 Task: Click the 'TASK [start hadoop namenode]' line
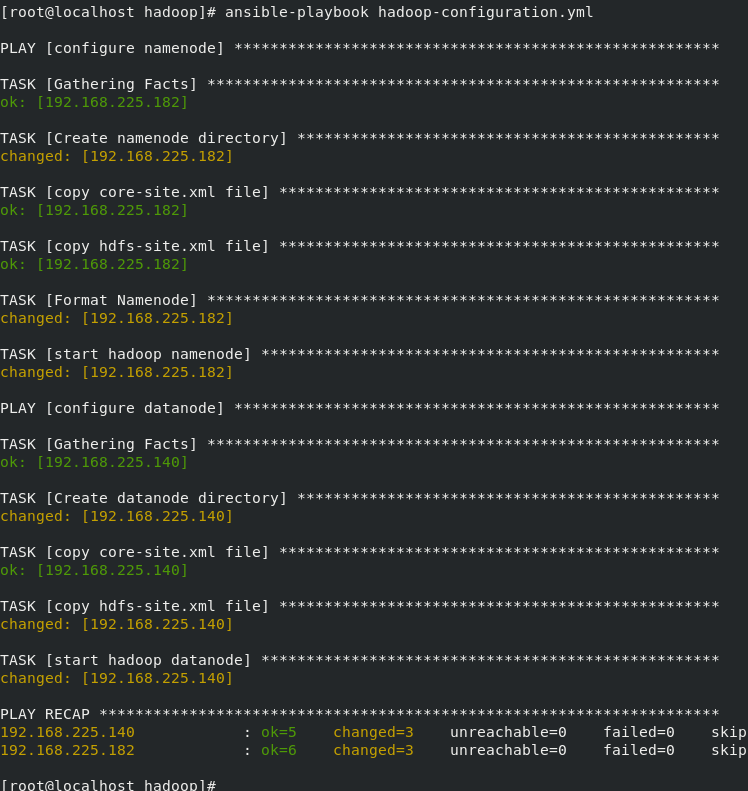[x=125, y=354]
